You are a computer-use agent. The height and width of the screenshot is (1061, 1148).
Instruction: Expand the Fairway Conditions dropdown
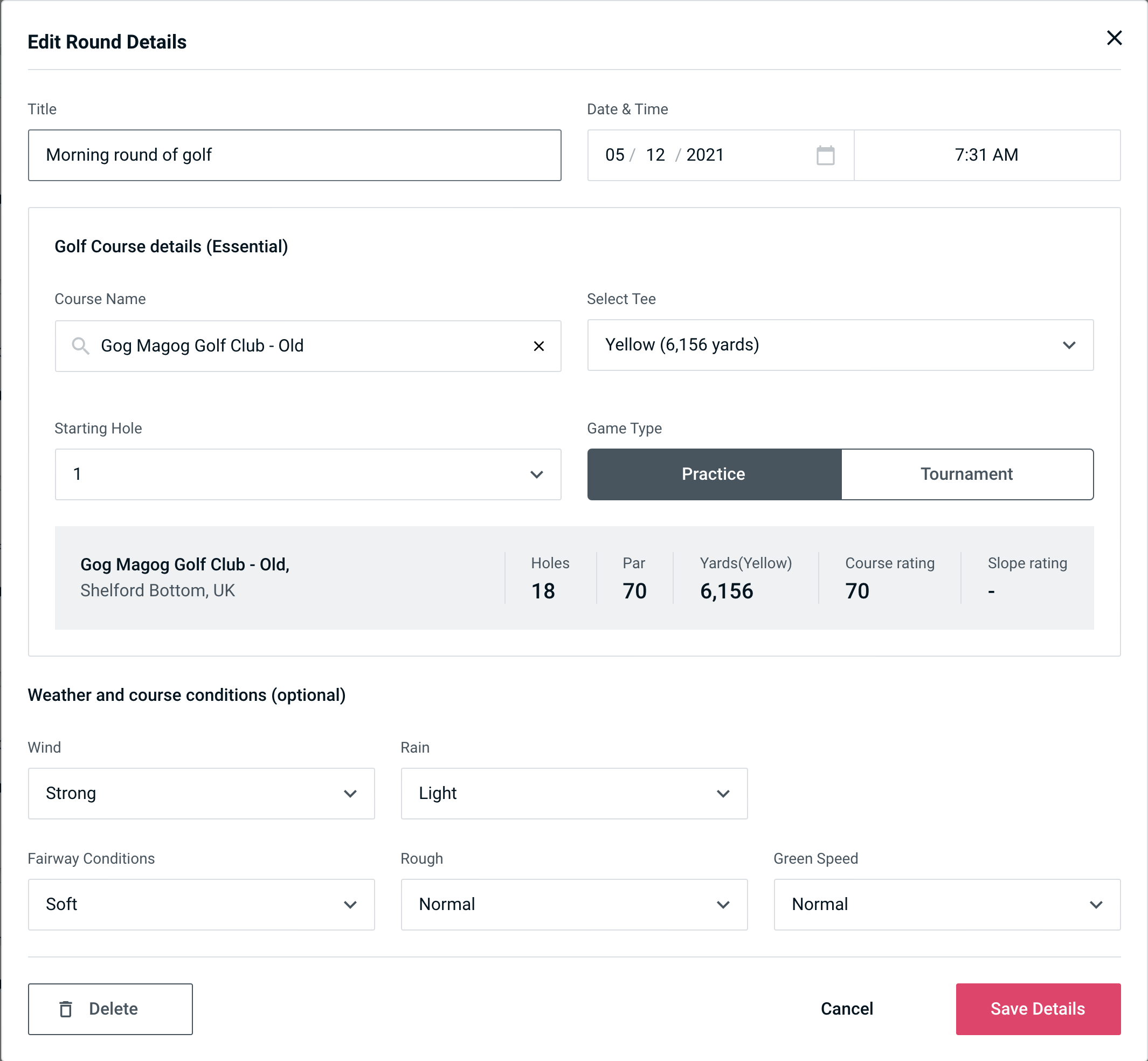tap(202, 904)
